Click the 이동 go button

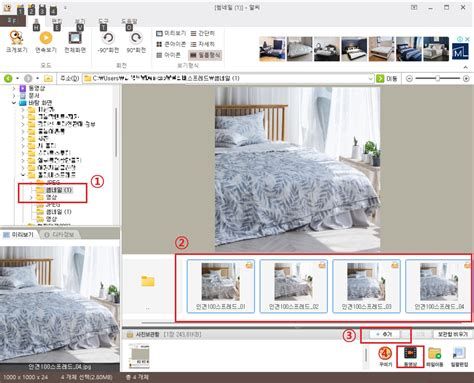[x=387, y=78]
